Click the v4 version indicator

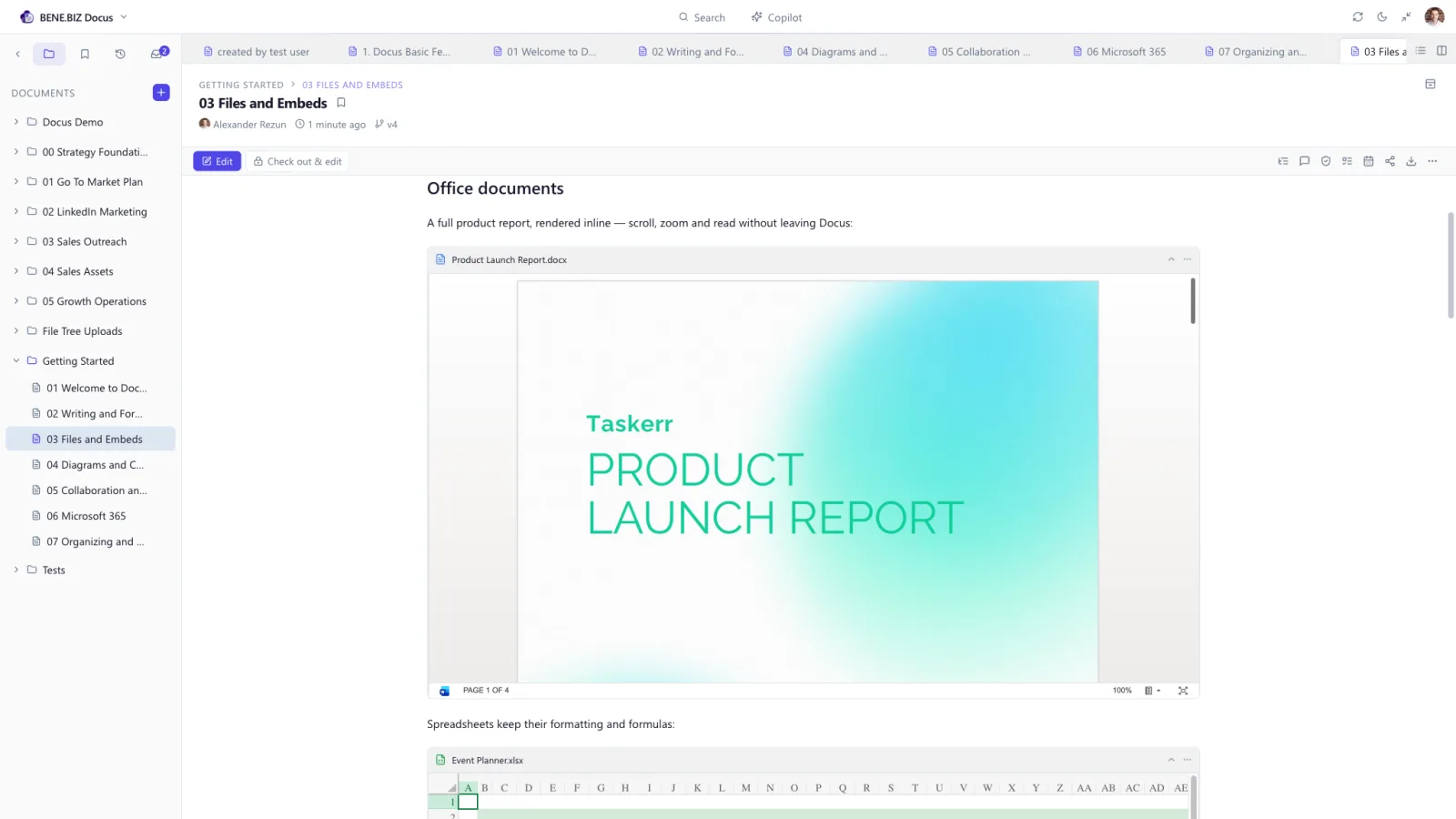tap(387, 125)
